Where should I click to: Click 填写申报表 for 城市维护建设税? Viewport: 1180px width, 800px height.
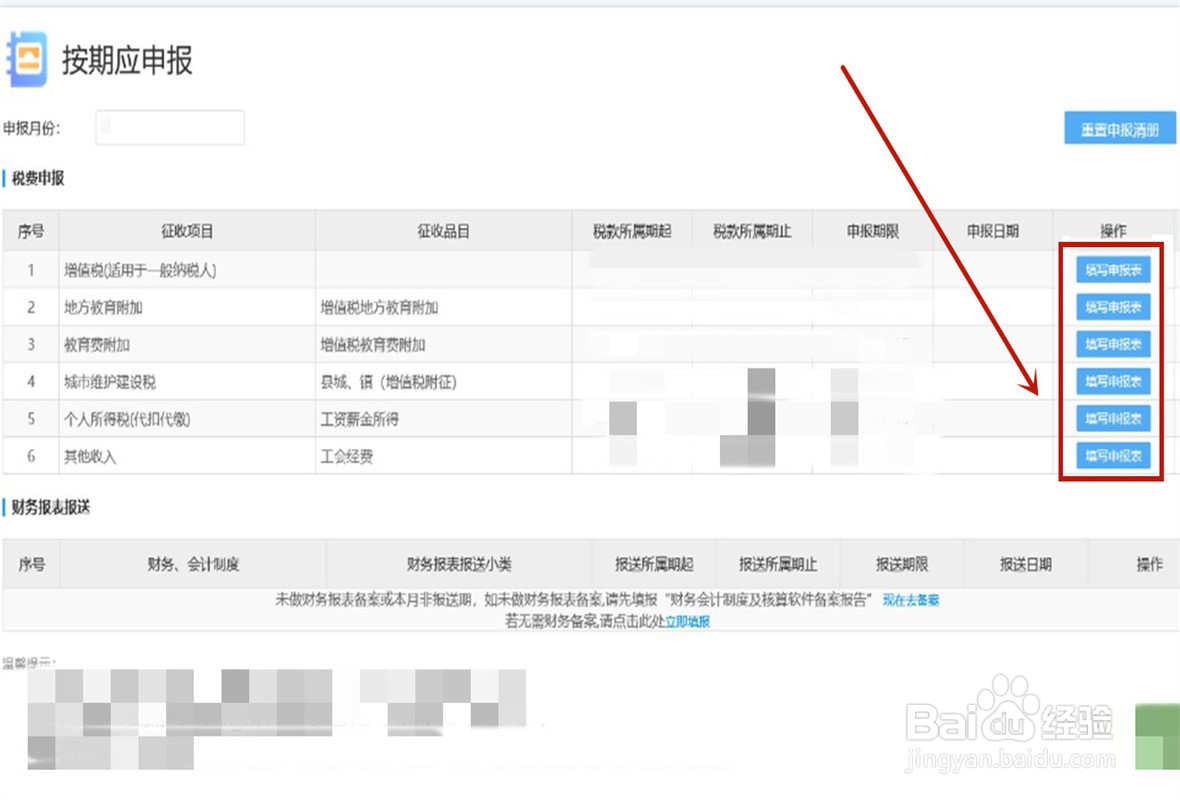click(1112, 381)
